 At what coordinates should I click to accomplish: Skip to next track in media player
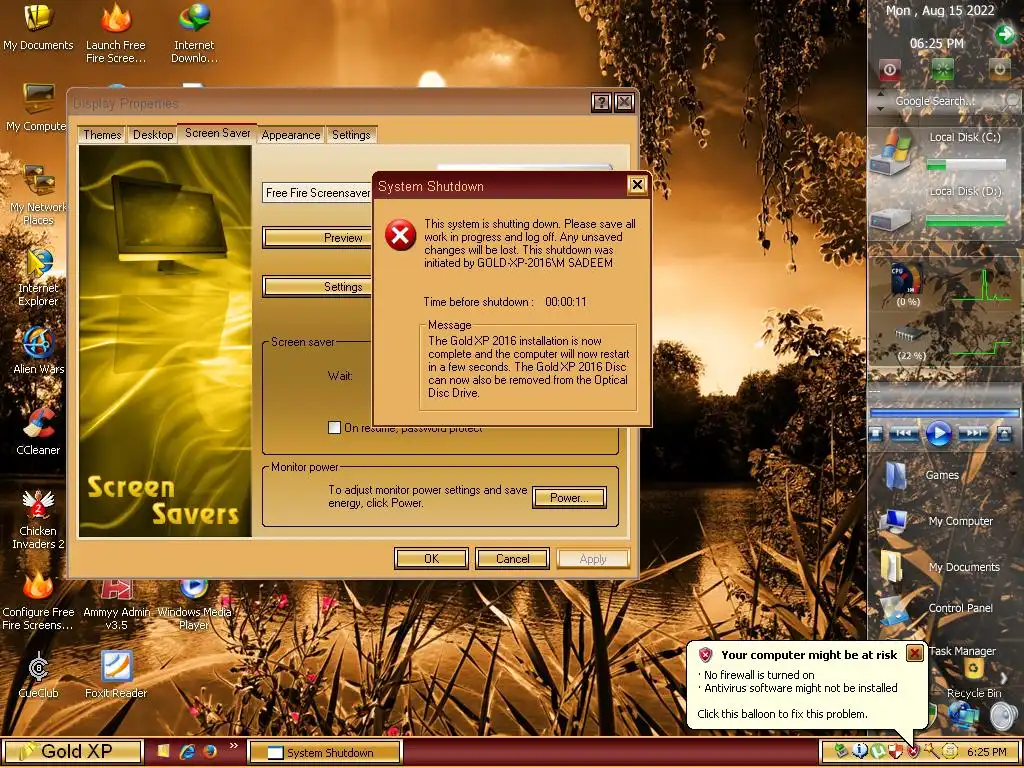tap(973, 433)
